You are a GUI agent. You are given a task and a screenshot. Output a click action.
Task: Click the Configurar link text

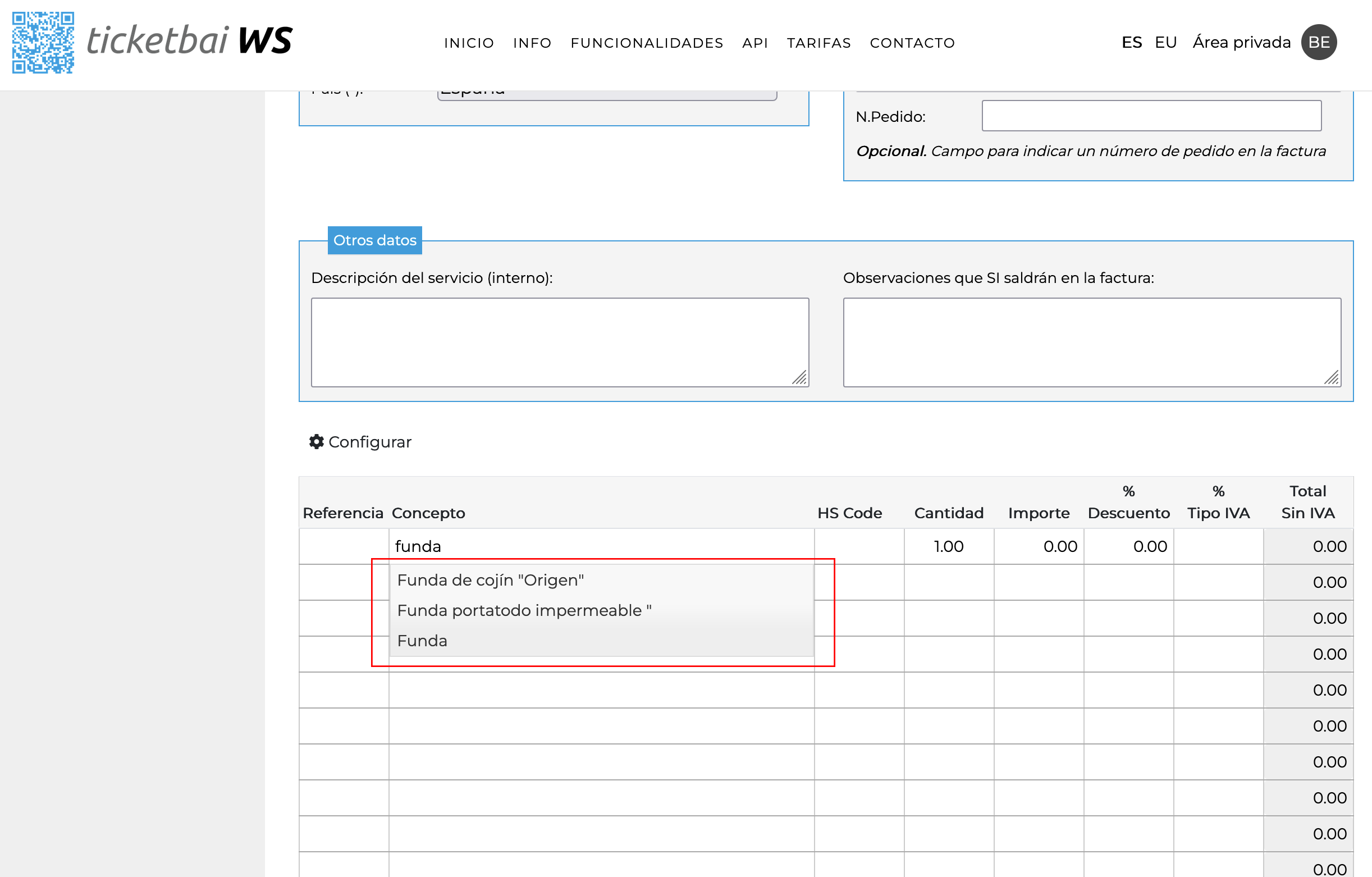point(370,442)
